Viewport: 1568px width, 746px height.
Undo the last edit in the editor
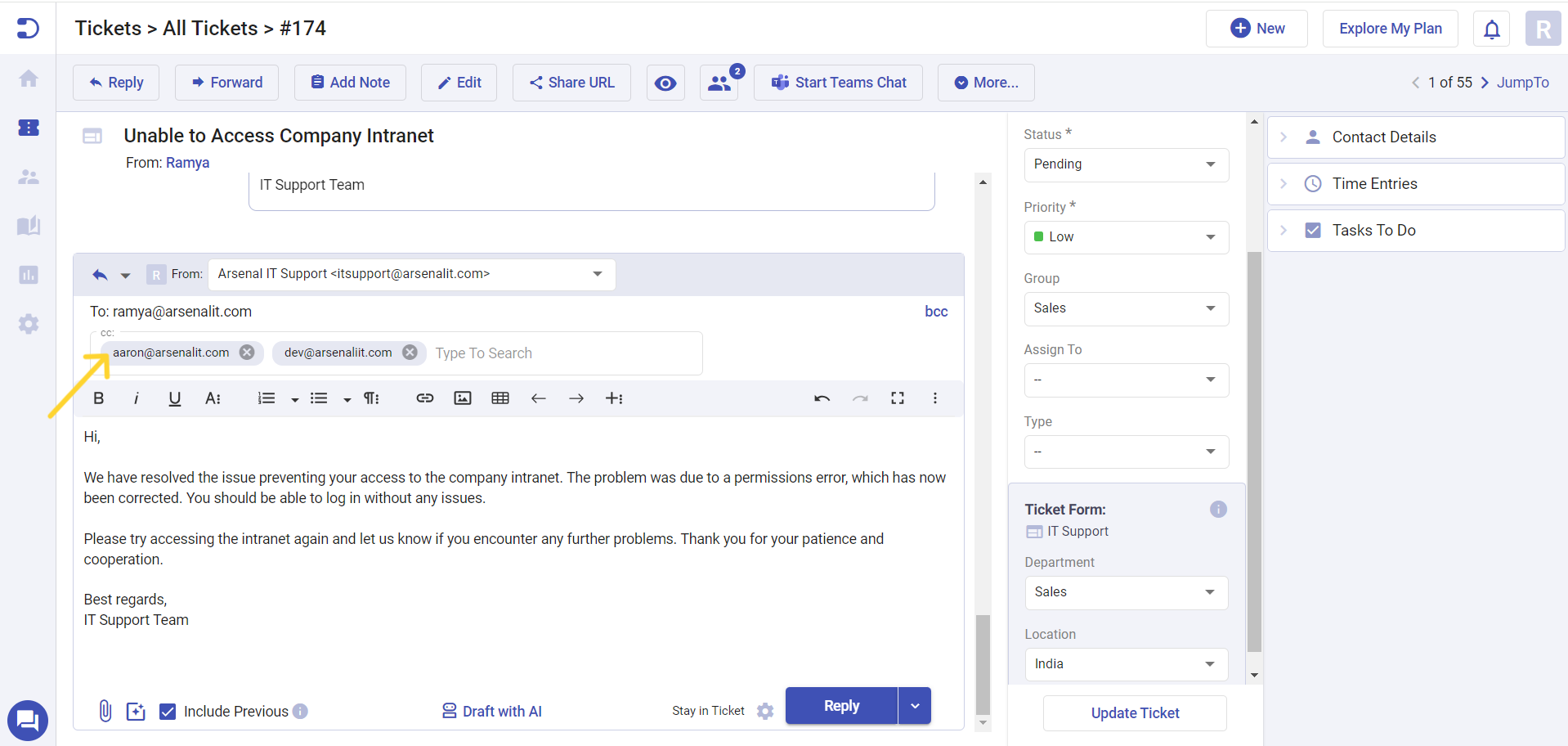pos(822,398)
